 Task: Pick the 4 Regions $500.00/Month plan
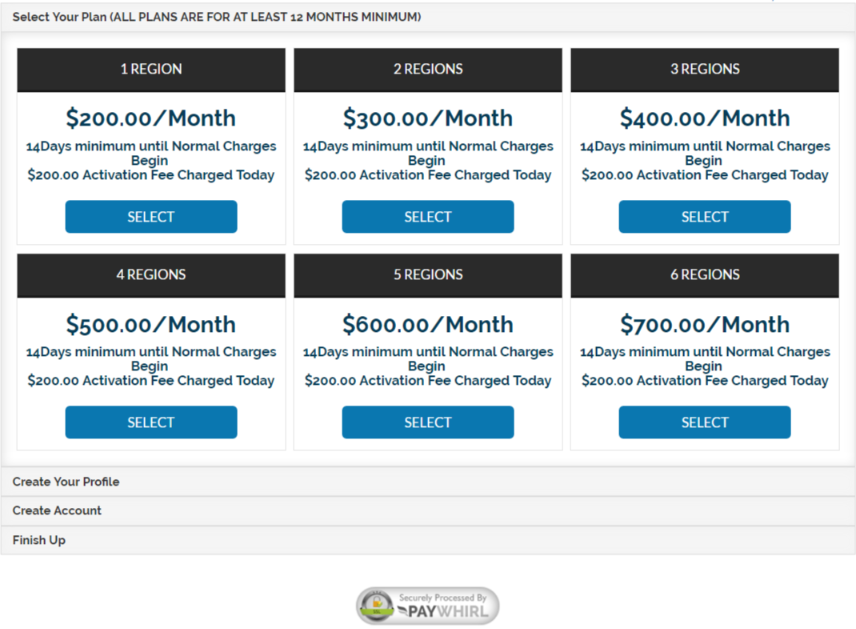coord(151,422)
